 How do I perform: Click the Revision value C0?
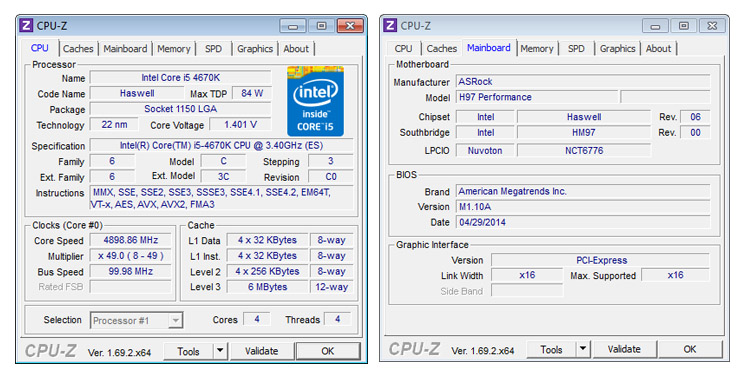[x=331, y=177]
